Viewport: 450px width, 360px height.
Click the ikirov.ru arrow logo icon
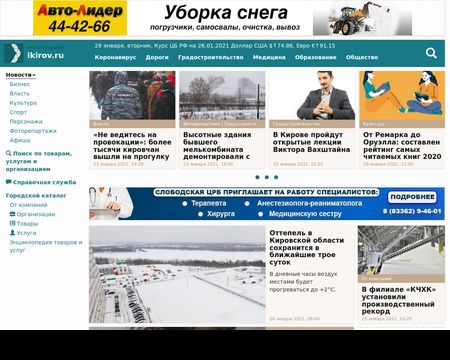14,53
